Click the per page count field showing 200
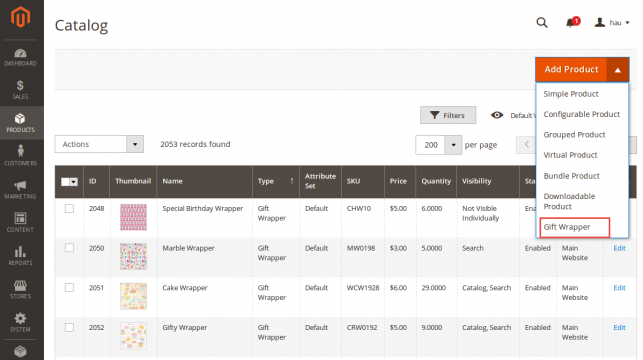Viewport: 643px width, 360px height. (431, 145)
